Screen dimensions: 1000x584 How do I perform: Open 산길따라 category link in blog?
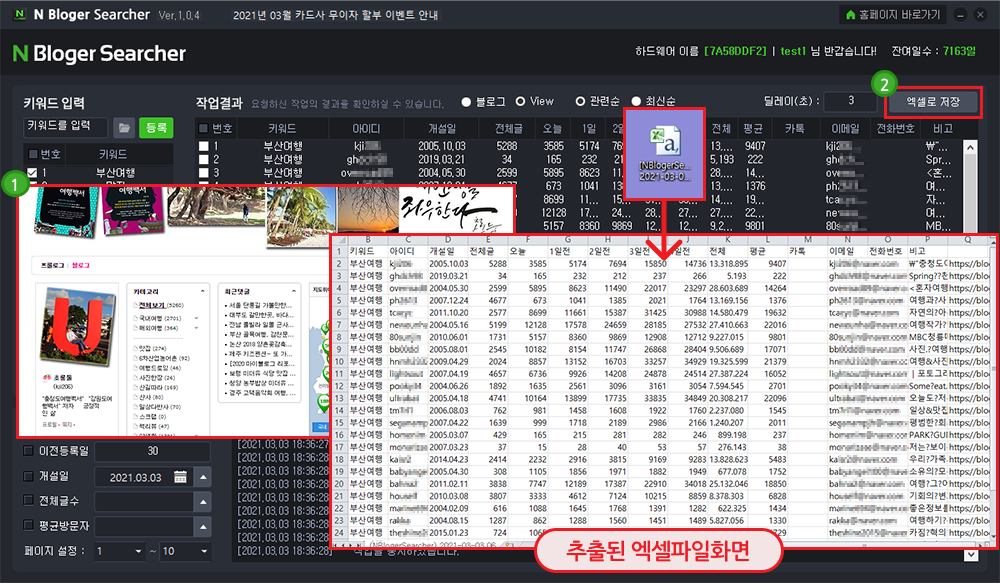pyautogui.click(x=156, y=387)
